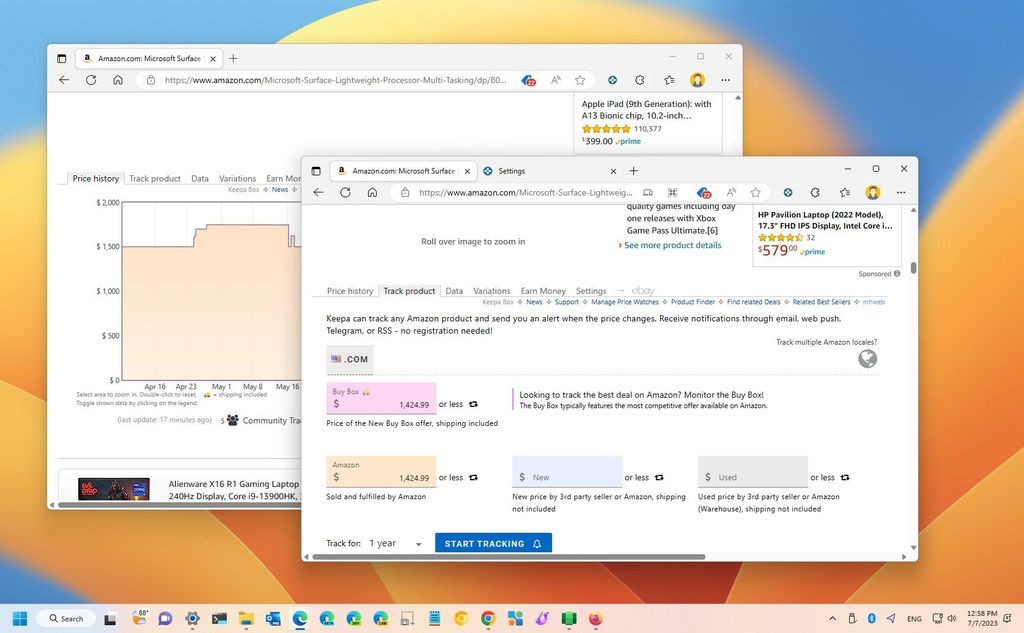This screenshot has width=1024, height=633.
Task: Open Firefox from the taskbar
Action: tap(595, 618)
